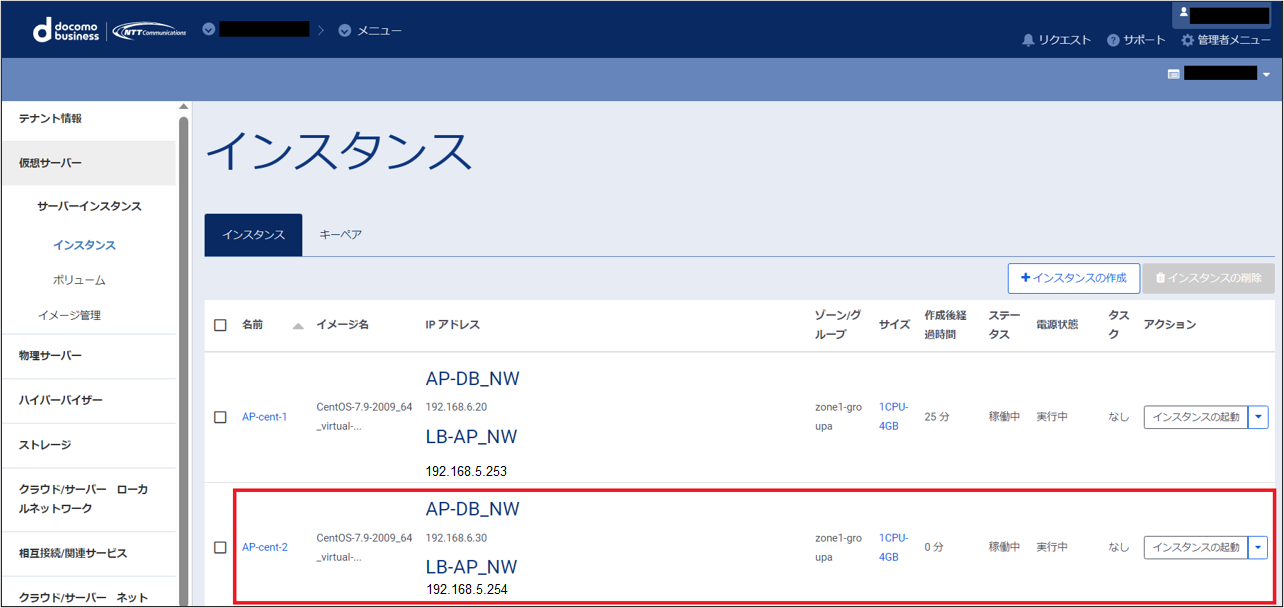Image resolution: width=1284 pixels, height=608 pixels.
Task: Expand the action dropdown arrow for AP-cent-2
Action: tap(1258, 547)
